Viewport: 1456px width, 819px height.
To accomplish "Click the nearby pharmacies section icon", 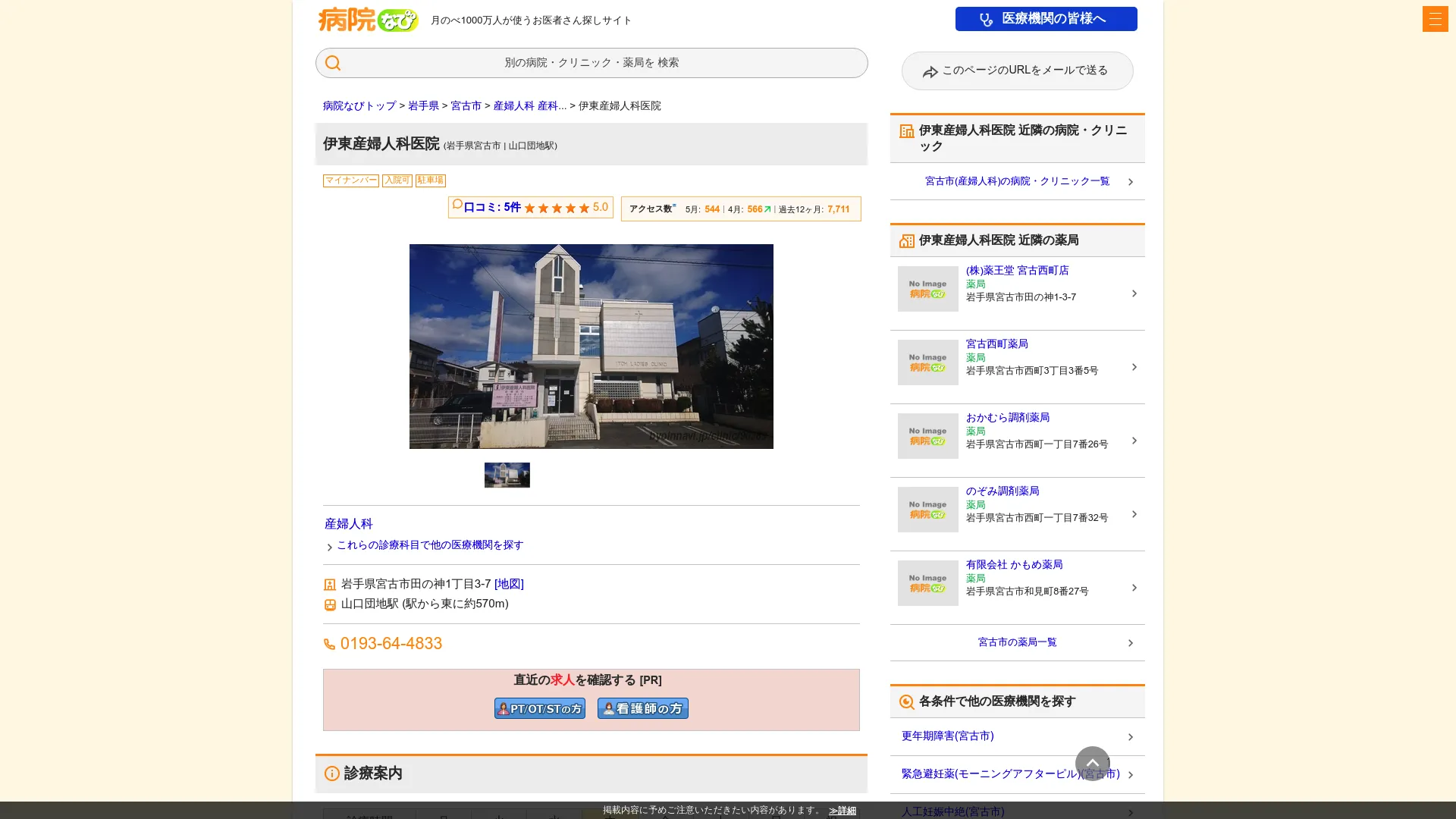I will (x=906, y=241).
